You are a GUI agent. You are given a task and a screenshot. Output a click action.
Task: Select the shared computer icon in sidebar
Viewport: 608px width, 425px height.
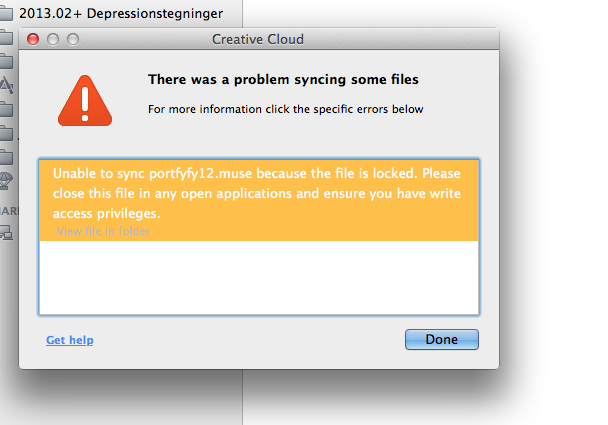pyautogui.click(x=6, y=232)
